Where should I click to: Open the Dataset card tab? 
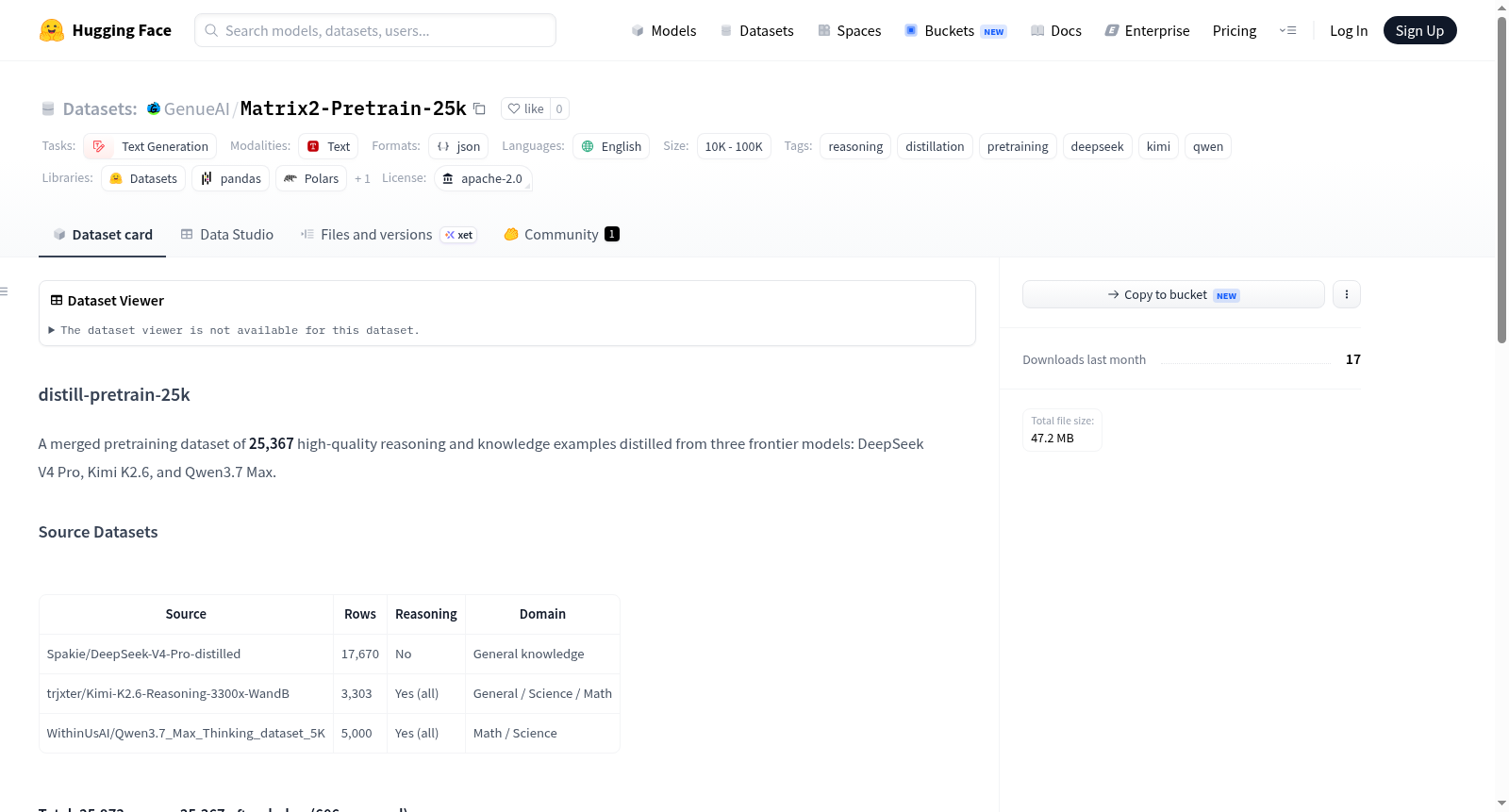tap(102, 235)
